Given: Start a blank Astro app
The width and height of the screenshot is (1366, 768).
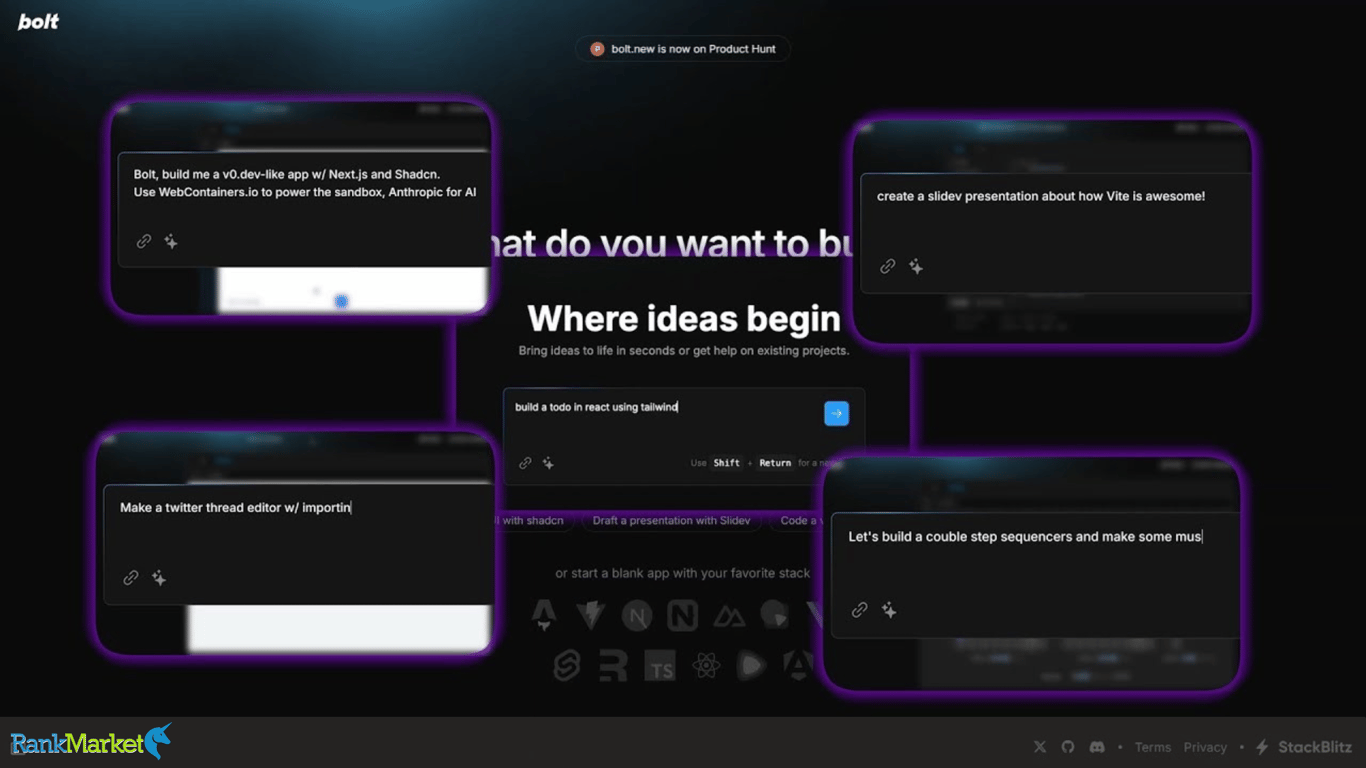Looking at the screenshot, I should tap(544, 615).
